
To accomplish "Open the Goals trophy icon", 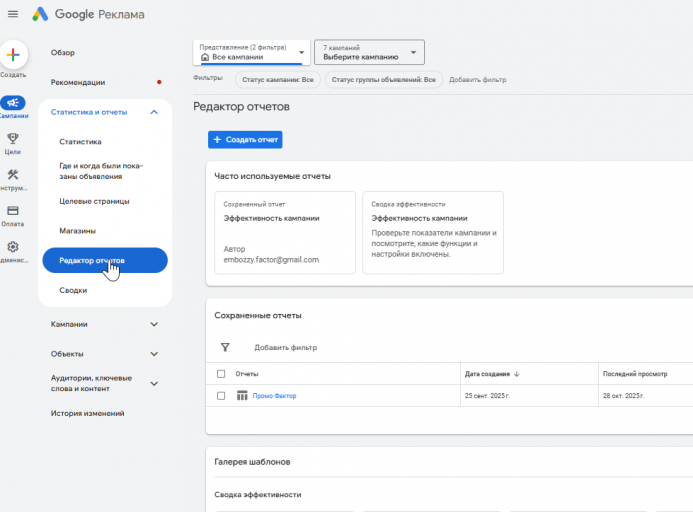I will click(13, 139).
